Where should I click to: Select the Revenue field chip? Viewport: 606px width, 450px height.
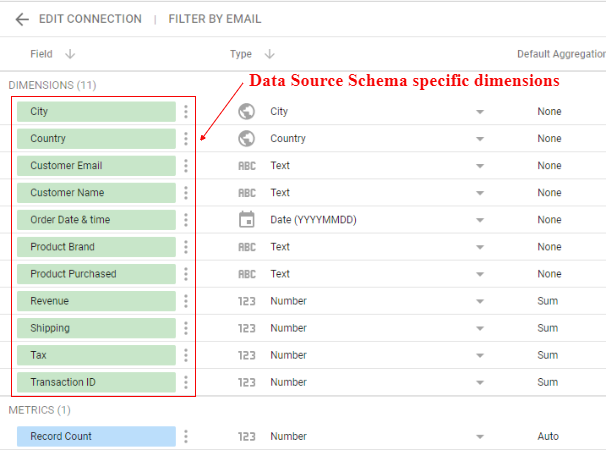point(96,301)
